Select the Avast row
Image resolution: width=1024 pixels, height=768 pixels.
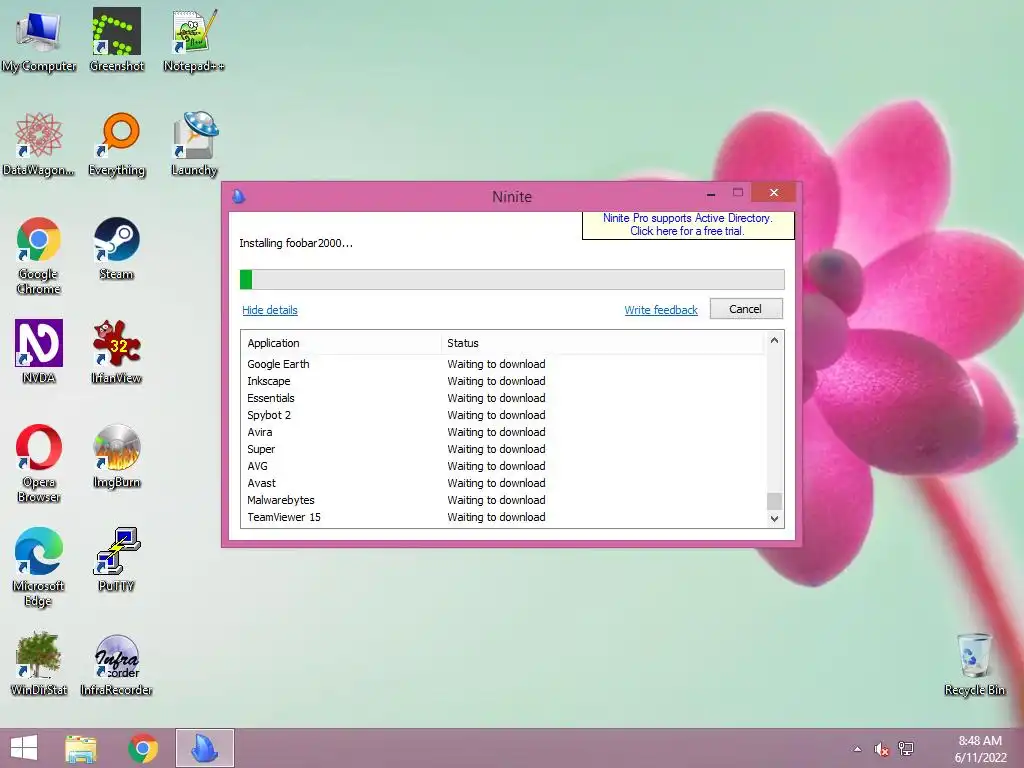point(503,483)
